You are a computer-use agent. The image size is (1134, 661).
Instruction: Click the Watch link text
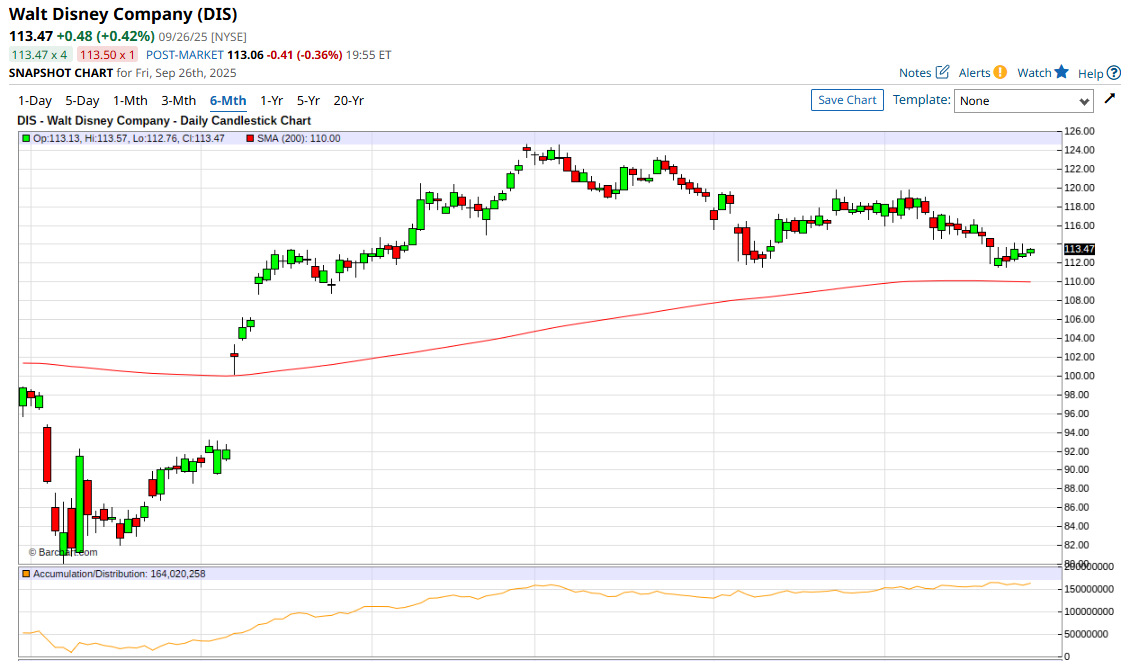point(1034,73)
